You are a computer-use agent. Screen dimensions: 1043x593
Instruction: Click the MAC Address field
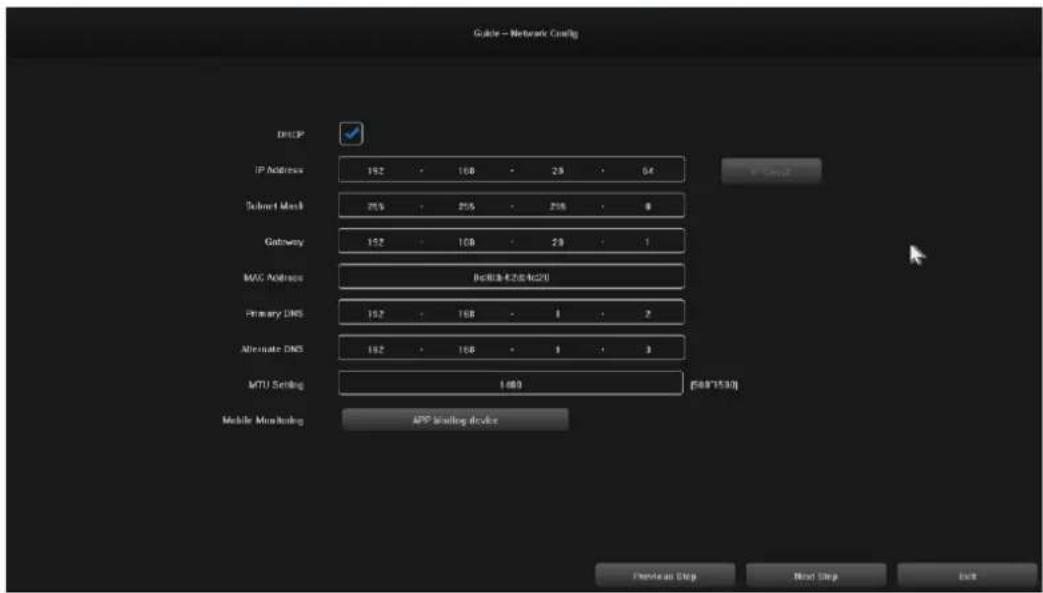tap(511, 278)
